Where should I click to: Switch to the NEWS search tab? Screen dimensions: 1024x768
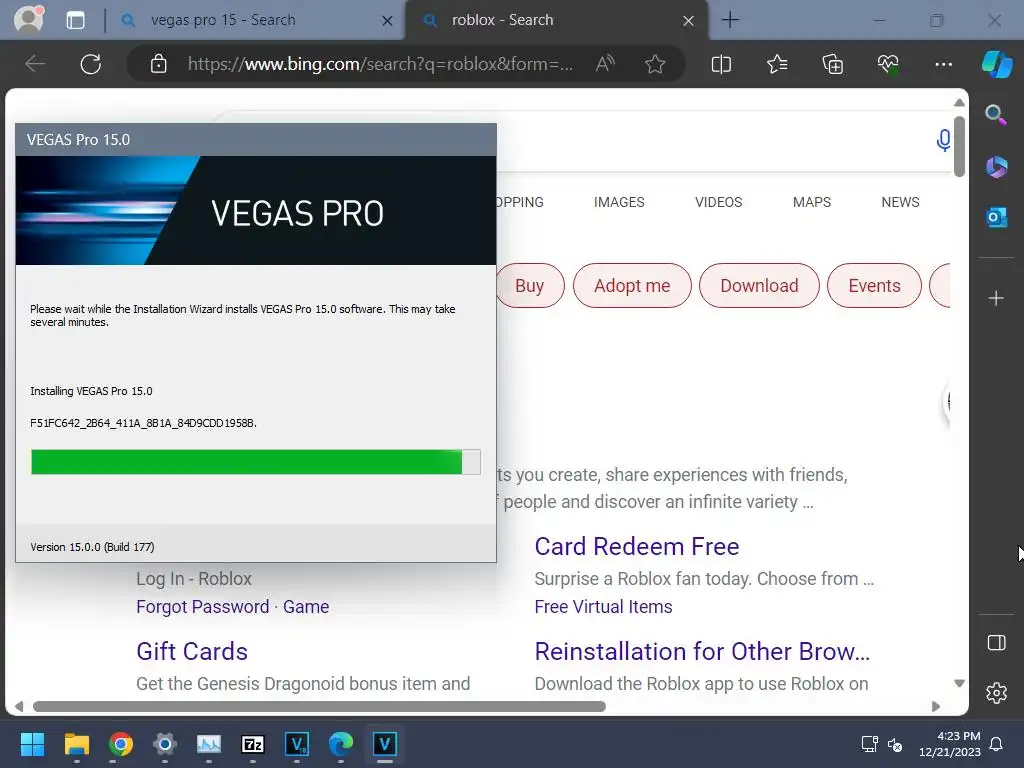[900, 202]
